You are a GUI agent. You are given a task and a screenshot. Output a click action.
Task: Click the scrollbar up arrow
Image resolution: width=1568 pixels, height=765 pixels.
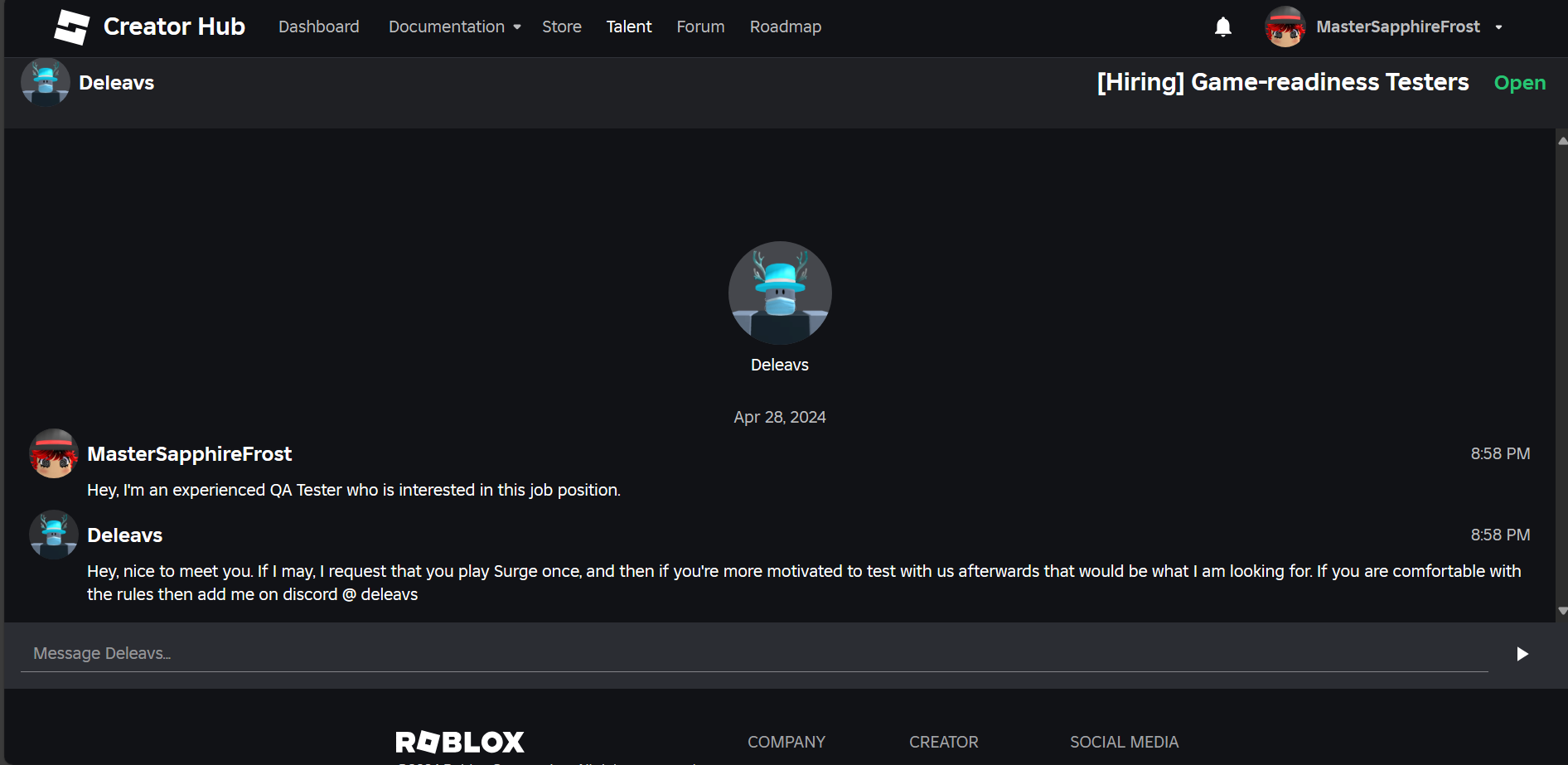click(x=1561, y=139)
